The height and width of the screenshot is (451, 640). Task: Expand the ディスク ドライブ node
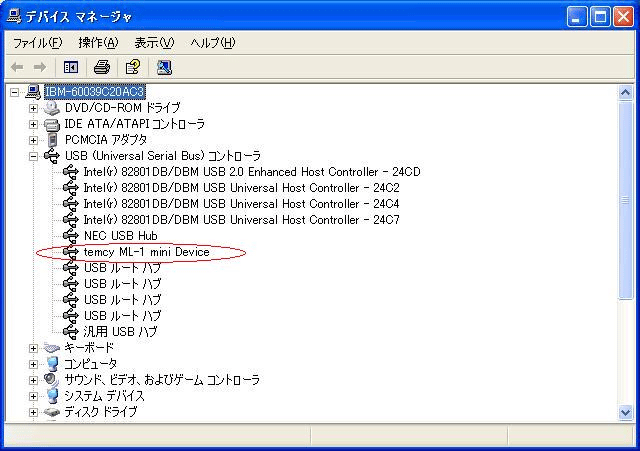33,412
